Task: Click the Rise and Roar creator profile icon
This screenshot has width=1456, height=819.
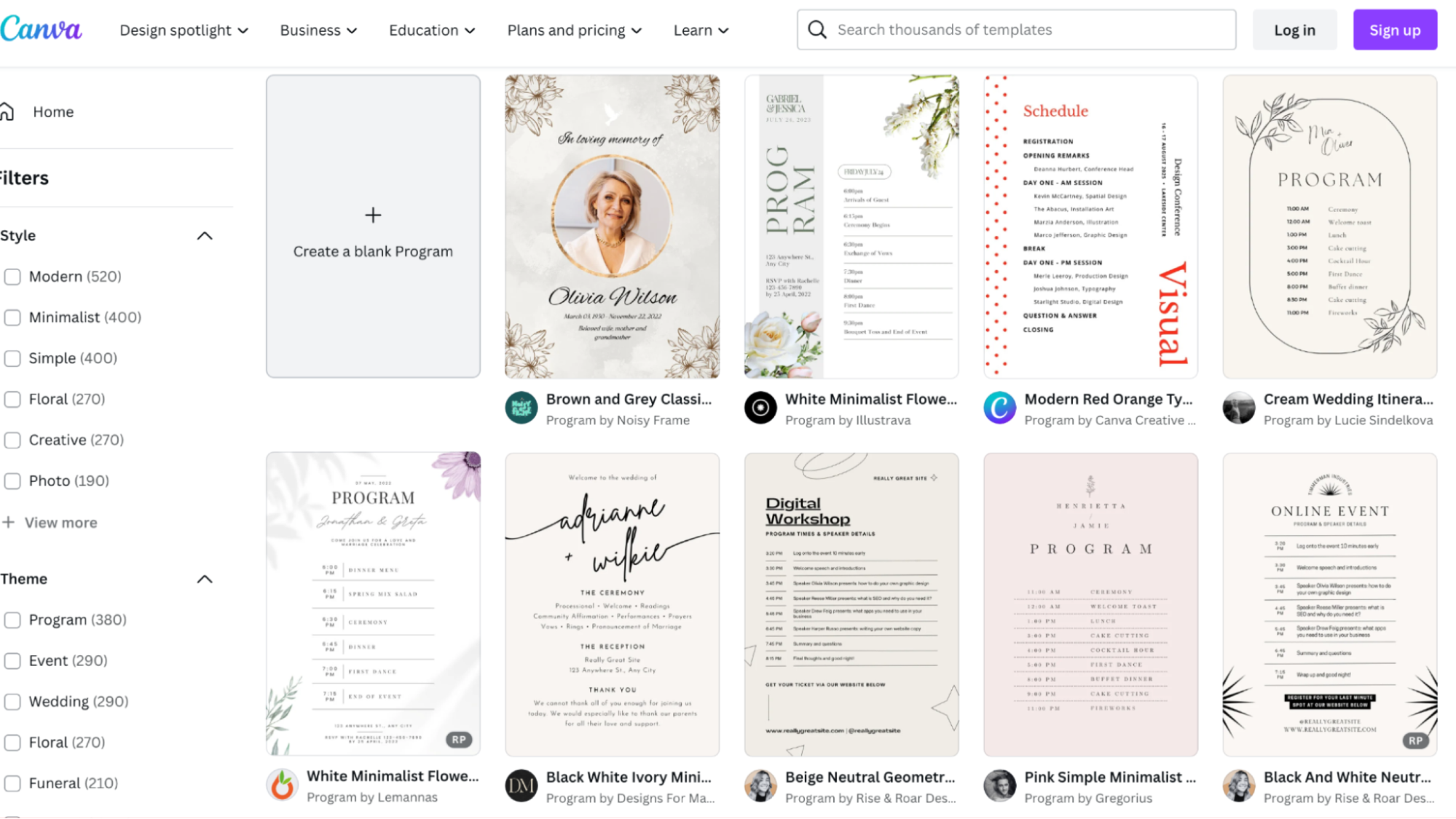Action: tap(760, 786)
